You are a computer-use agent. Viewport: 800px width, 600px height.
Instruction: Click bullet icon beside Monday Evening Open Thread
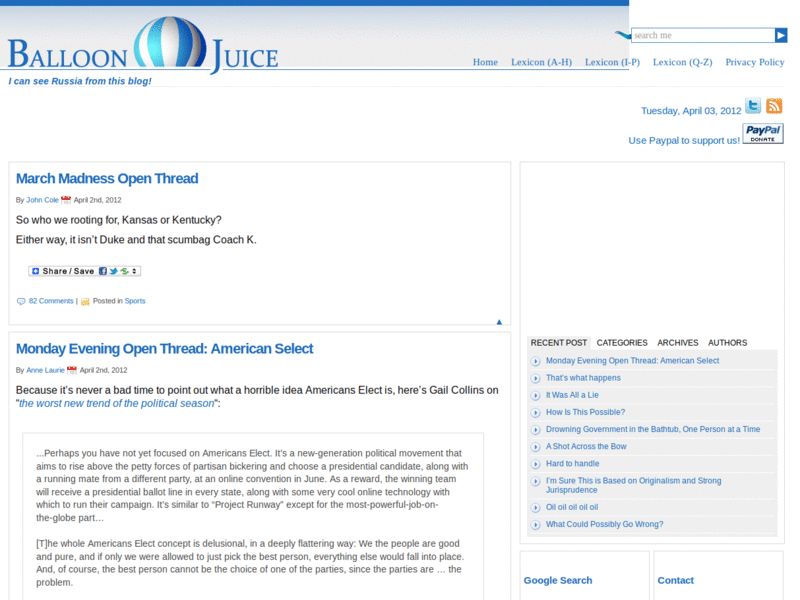pyautogui.click(x=535, y=361)
